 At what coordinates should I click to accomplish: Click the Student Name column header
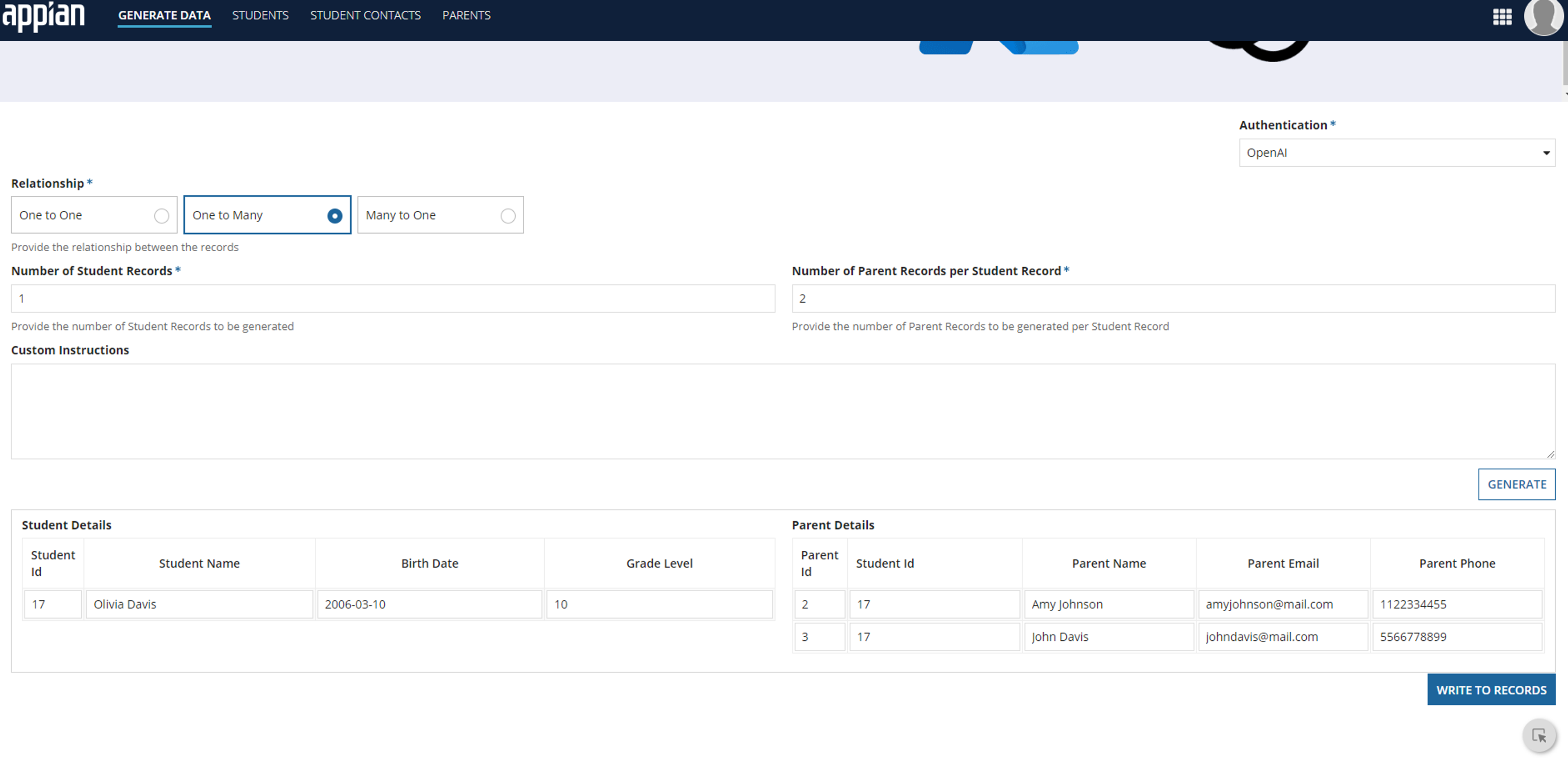[199, 563]
